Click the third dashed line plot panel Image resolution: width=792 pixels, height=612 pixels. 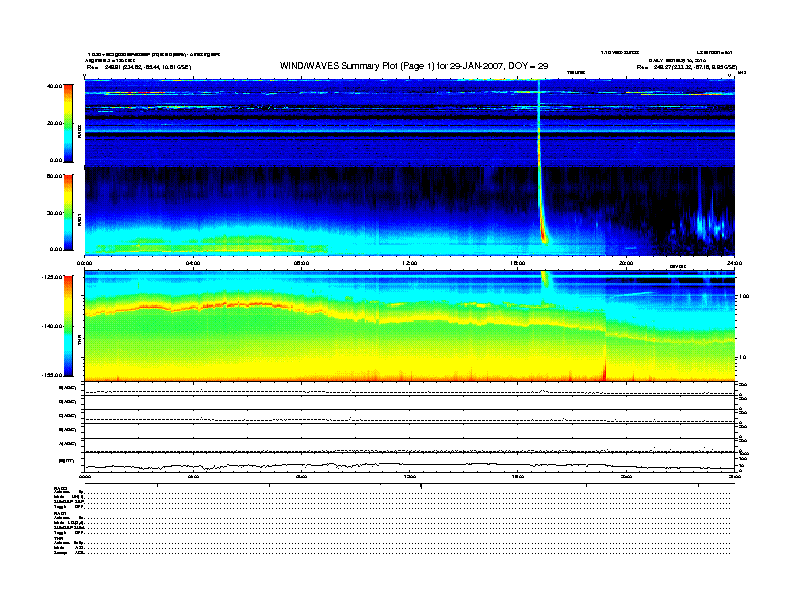tap(409, 417)
